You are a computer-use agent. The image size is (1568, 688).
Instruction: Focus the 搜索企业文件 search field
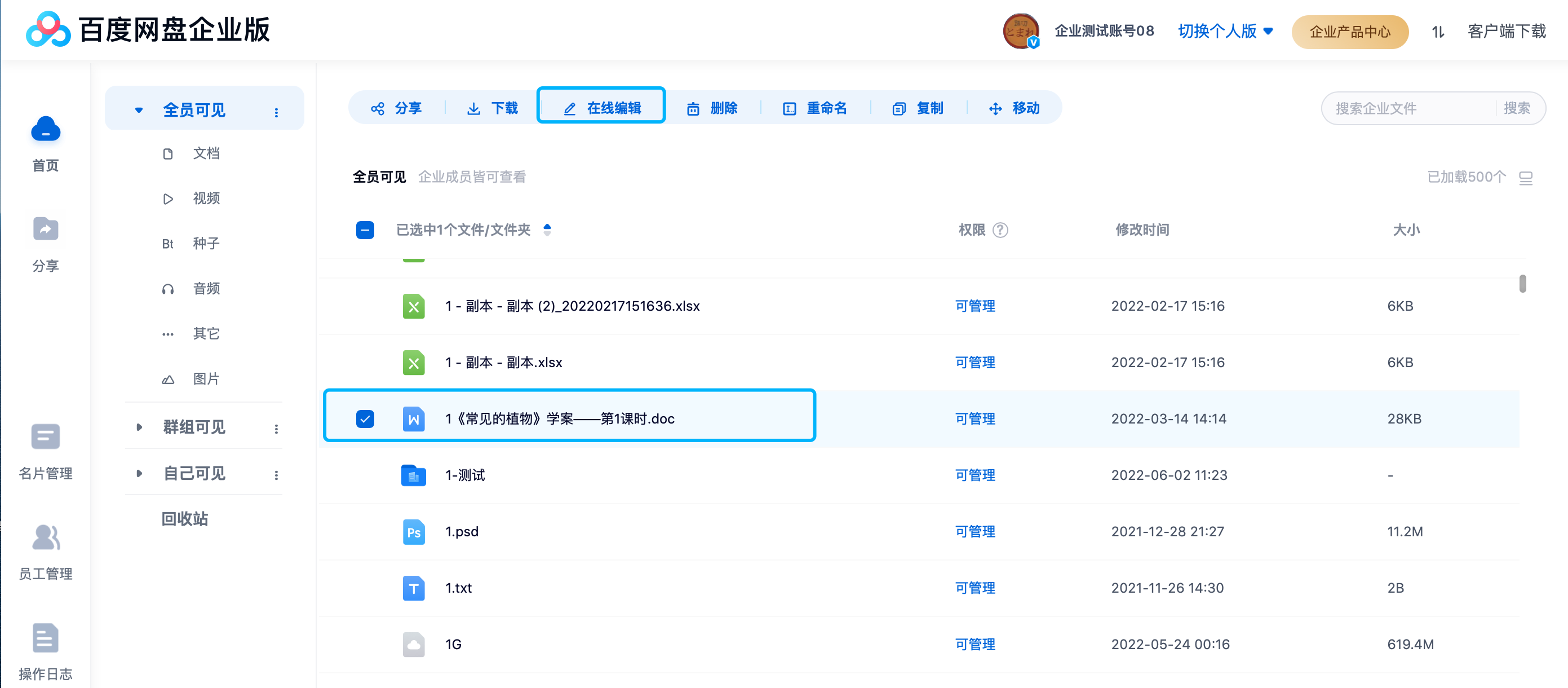[1408, 108]
